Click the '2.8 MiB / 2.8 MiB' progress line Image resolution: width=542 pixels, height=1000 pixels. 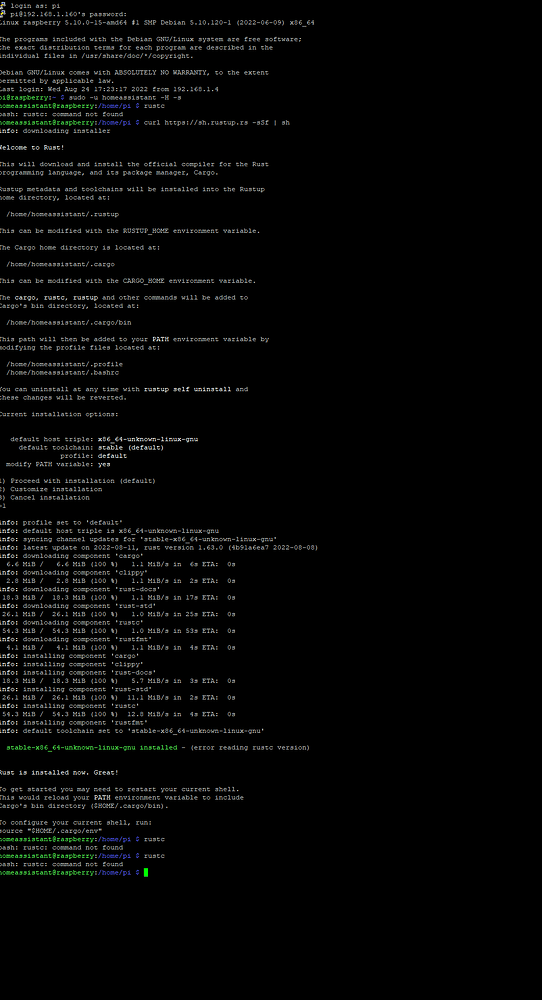coord(121,580)
